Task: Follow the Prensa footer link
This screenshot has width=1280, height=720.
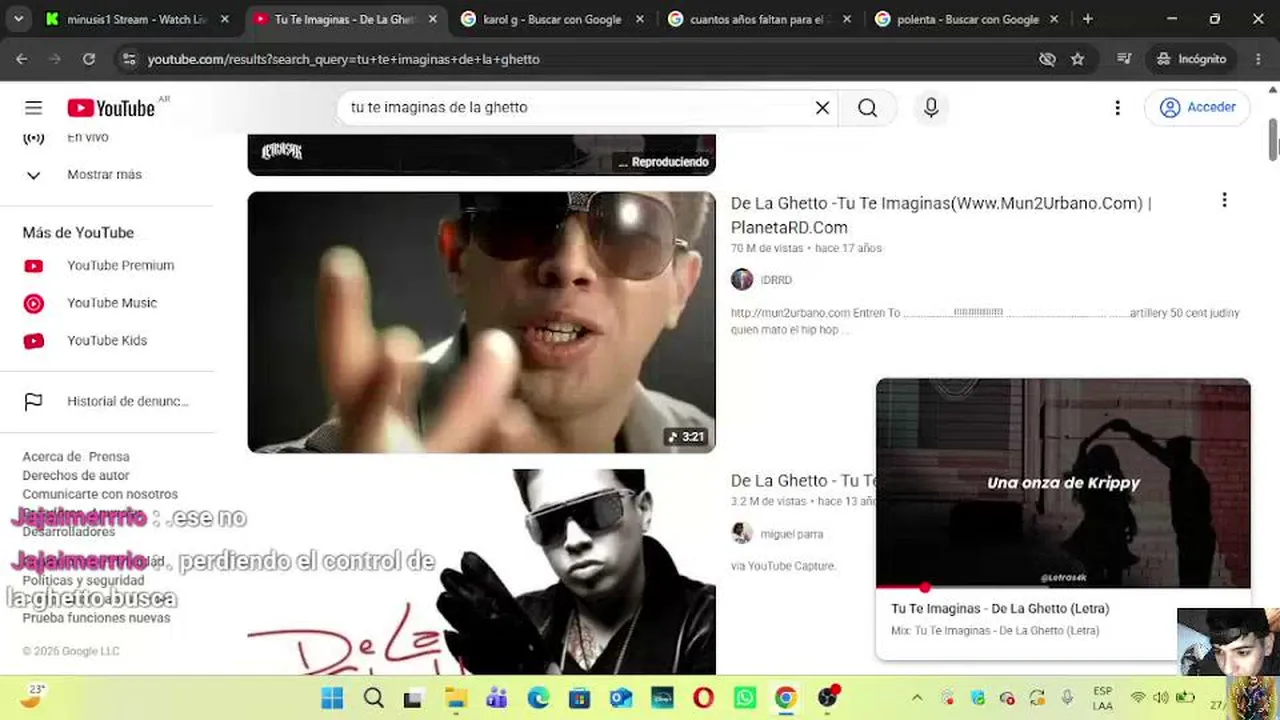Action: [x=109, y=457]
